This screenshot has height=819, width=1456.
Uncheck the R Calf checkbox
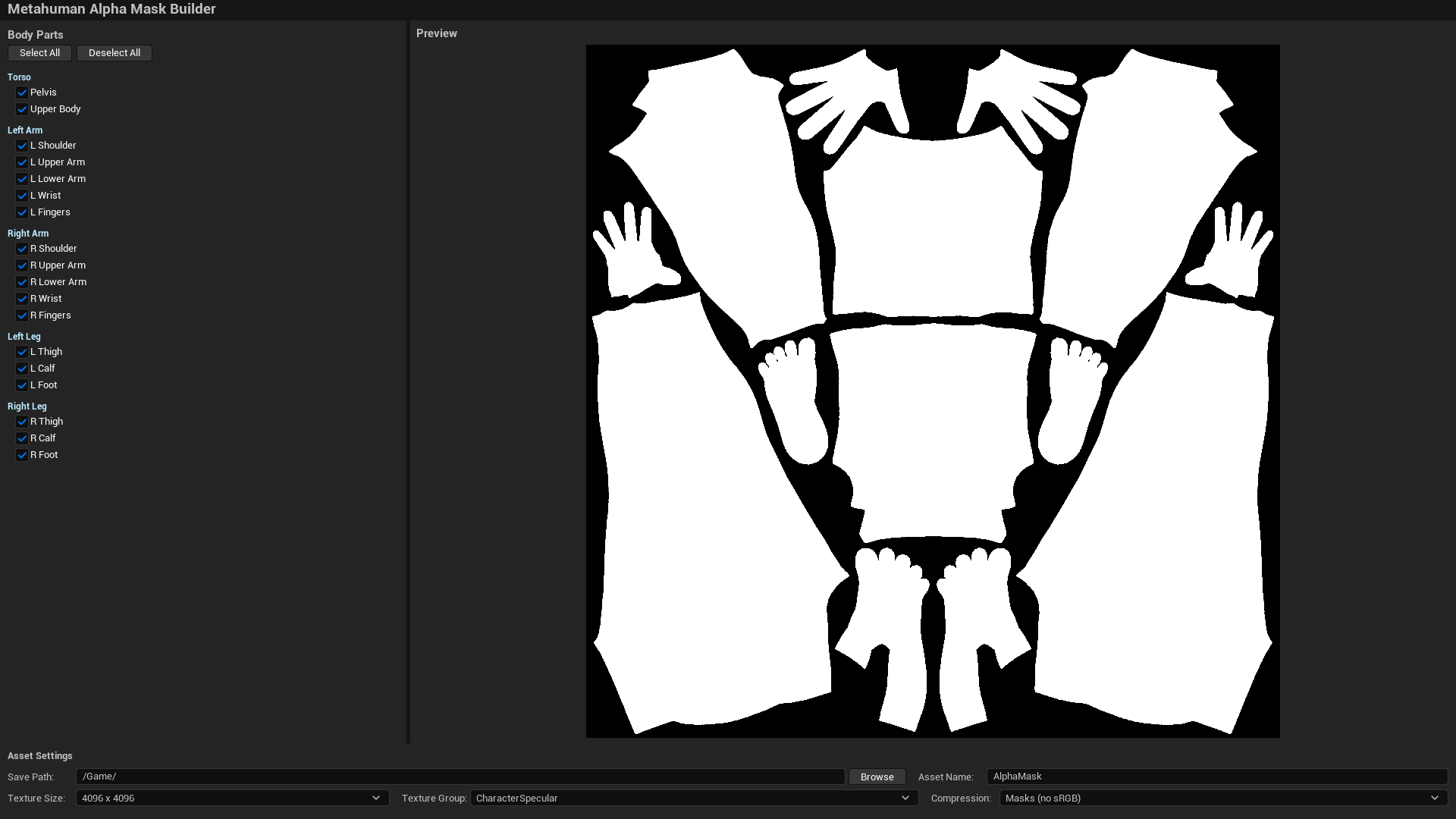click(x=22, y=438)
